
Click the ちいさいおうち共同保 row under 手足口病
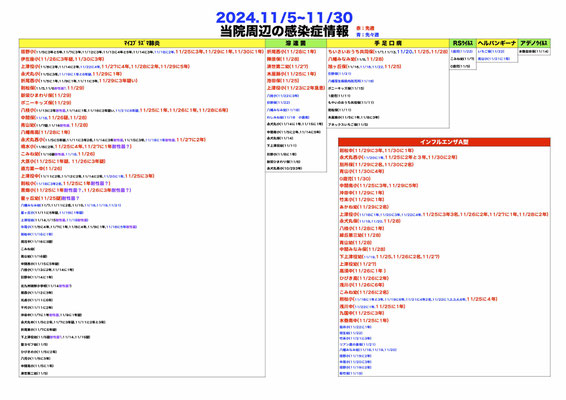tap(388, 52)
